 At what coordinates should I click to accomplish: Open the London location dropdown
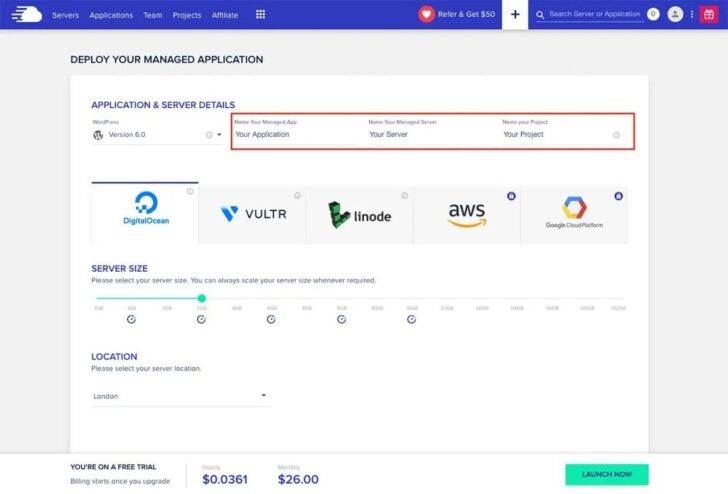click(x=180, y=396)
